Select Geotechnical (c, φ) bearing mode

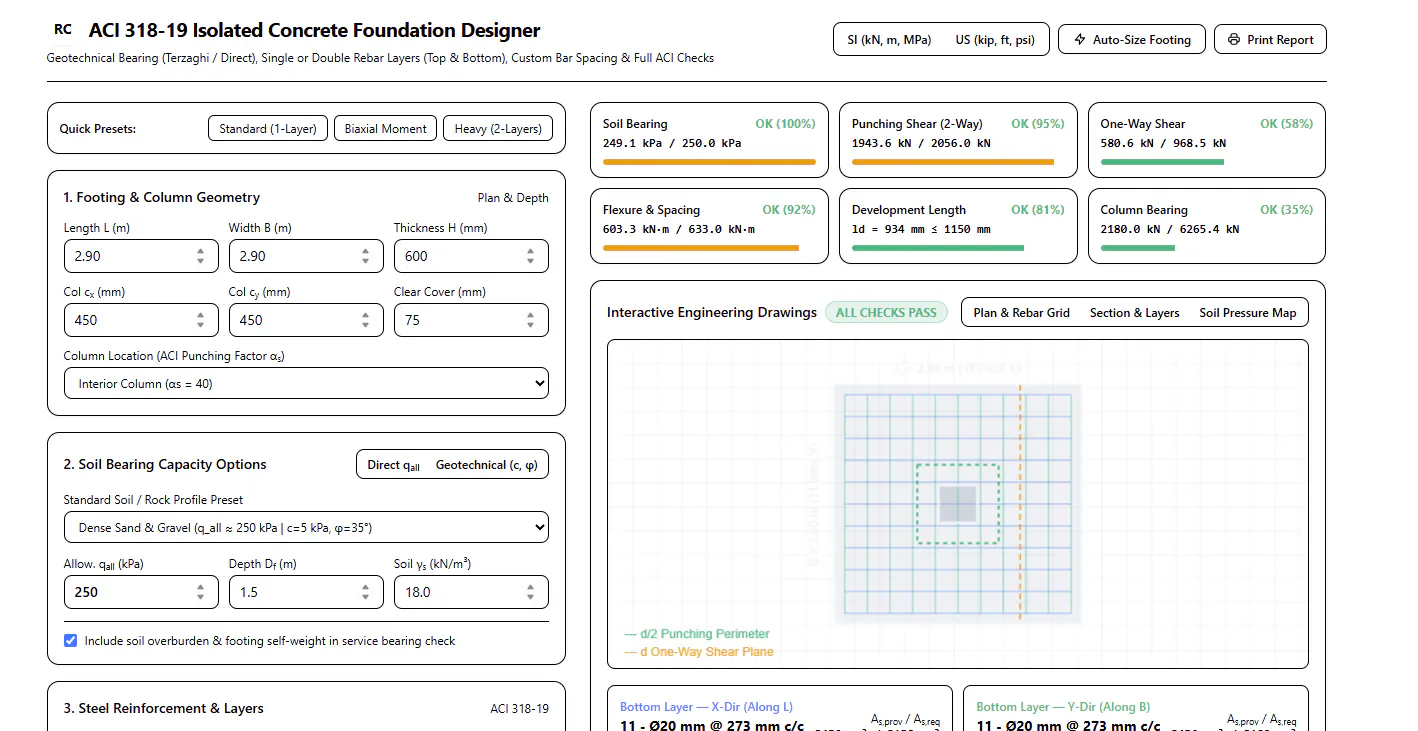[x=486, y=465]
